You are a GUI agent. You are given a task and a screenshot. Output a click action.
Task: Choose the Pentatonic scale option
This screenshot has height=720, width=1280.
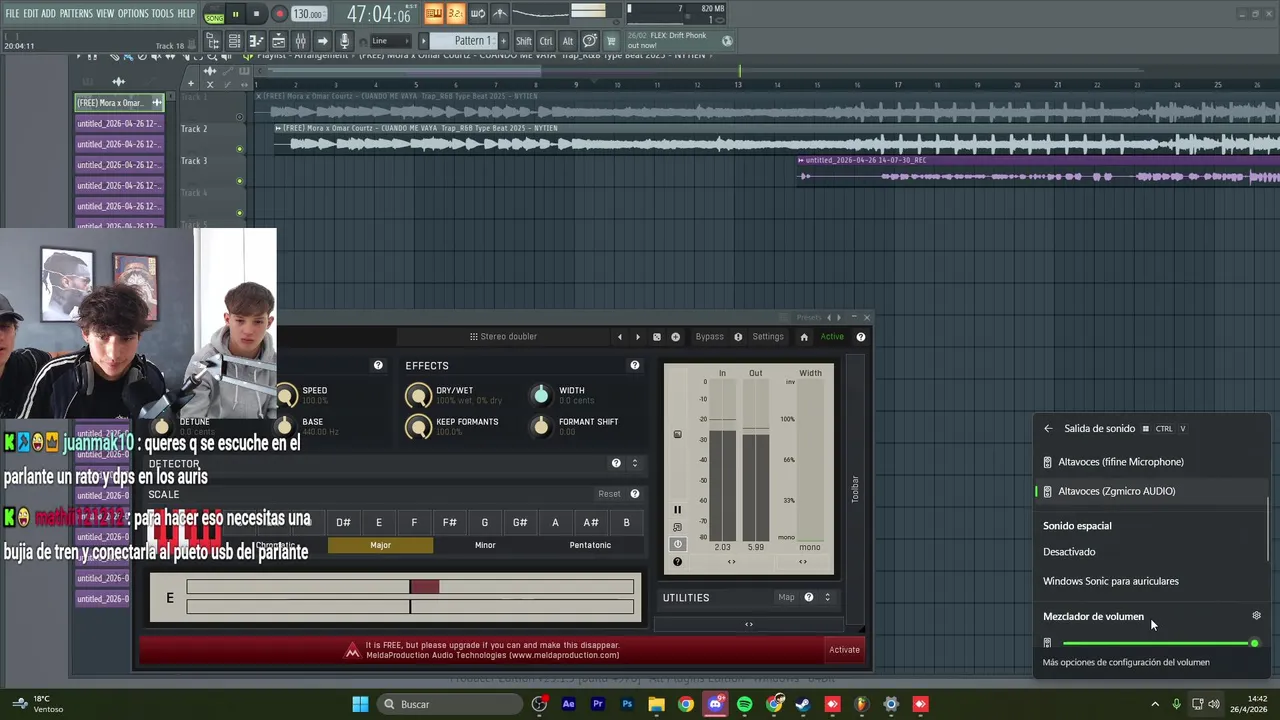pyautogui.click(x=590, y=545)
